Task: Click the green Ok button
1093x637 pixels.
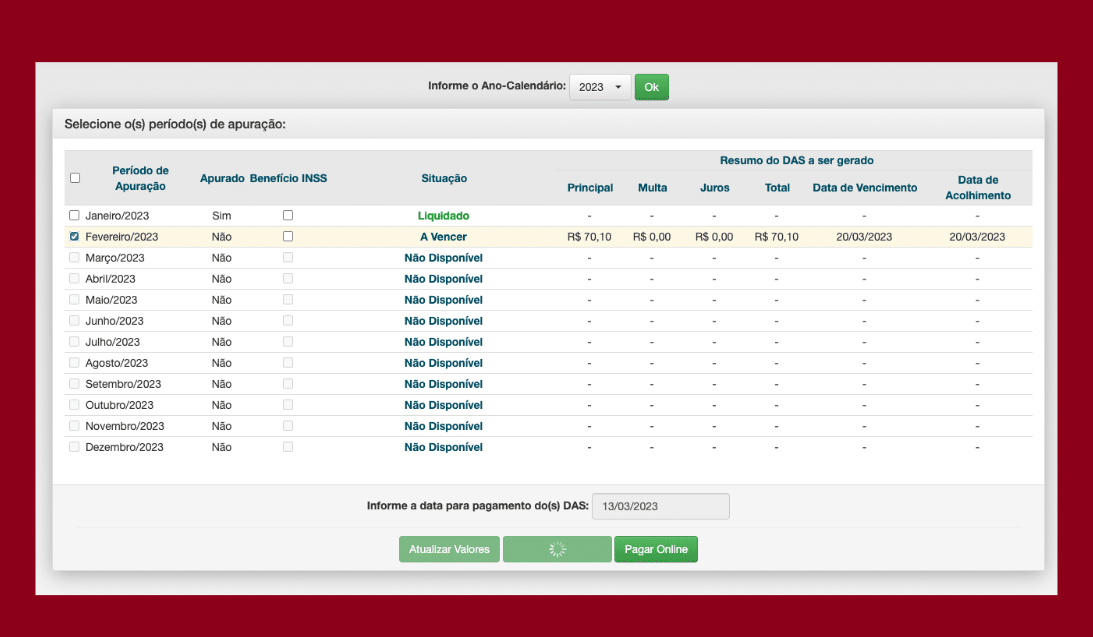Action: click(651, 87)
